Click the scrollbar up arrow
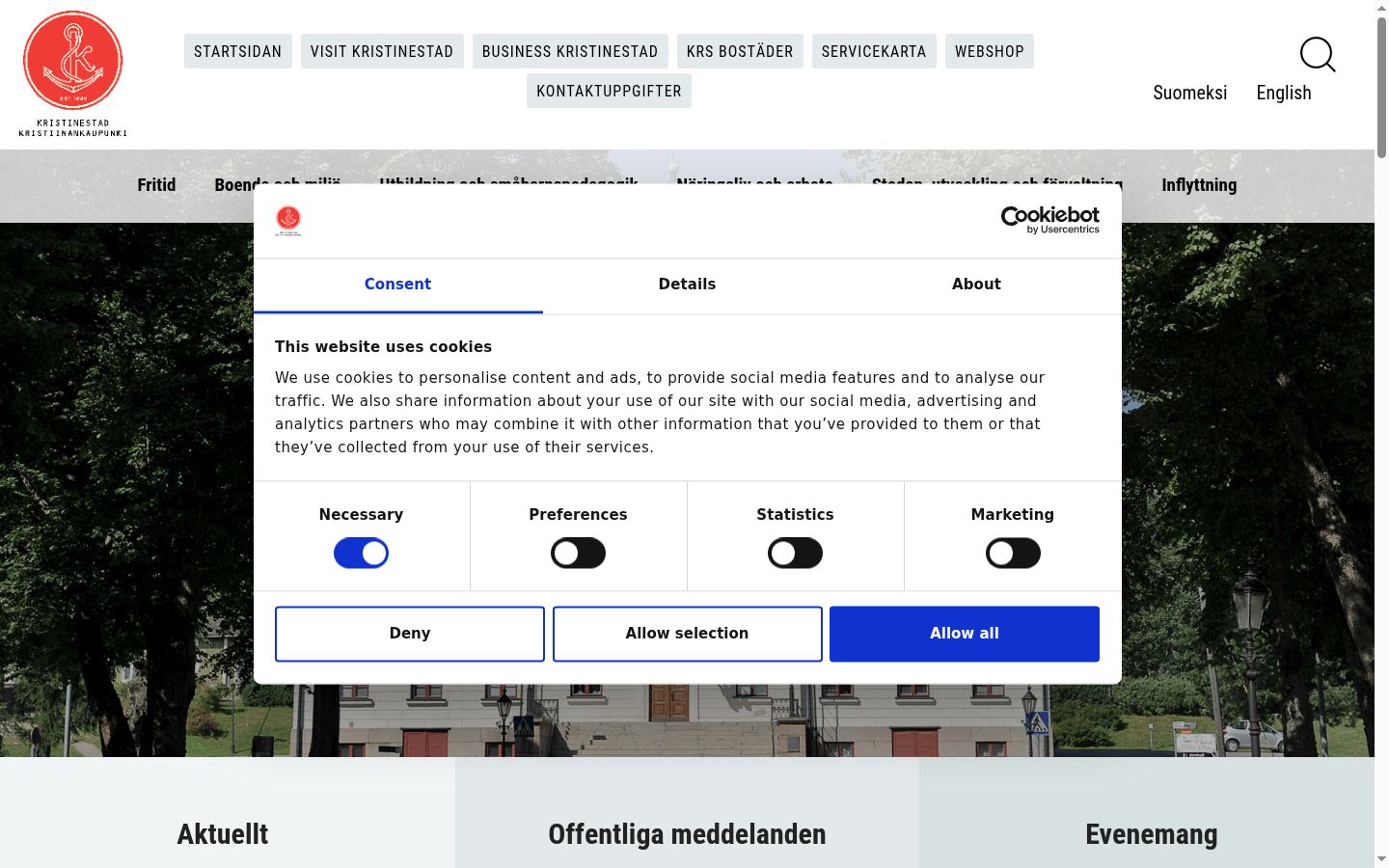Screen dimensions: 1389x868 1381,8
